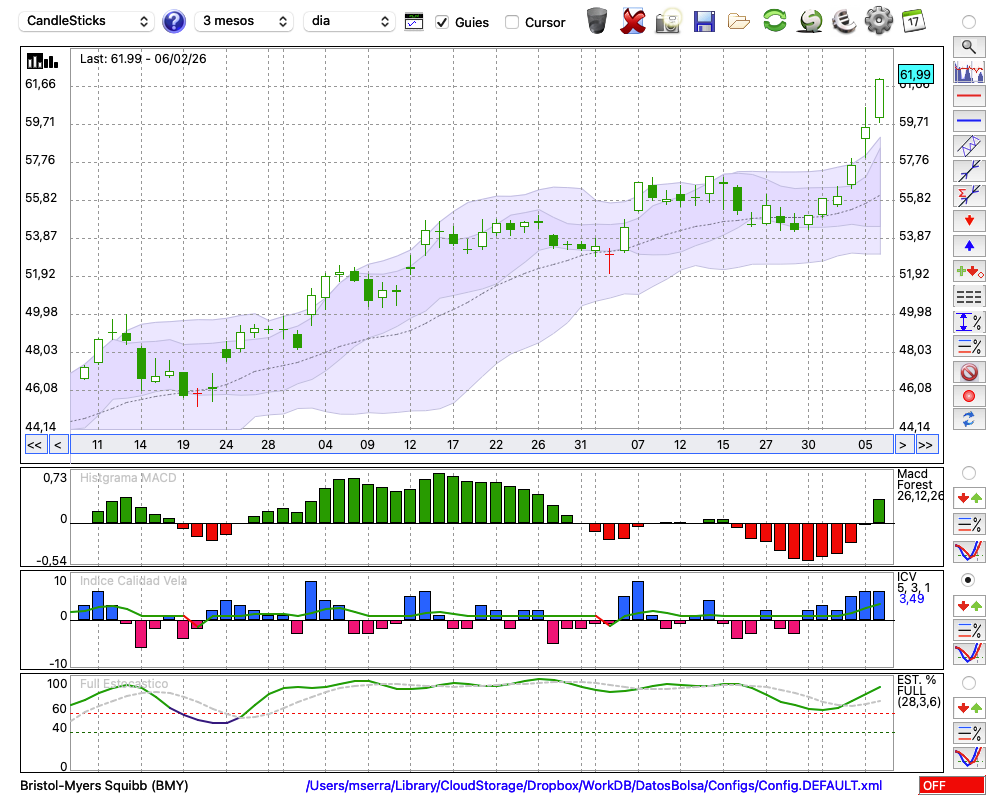Select the sigma regression line tool
Screen dimensions: 1000x800
point(969,196)
